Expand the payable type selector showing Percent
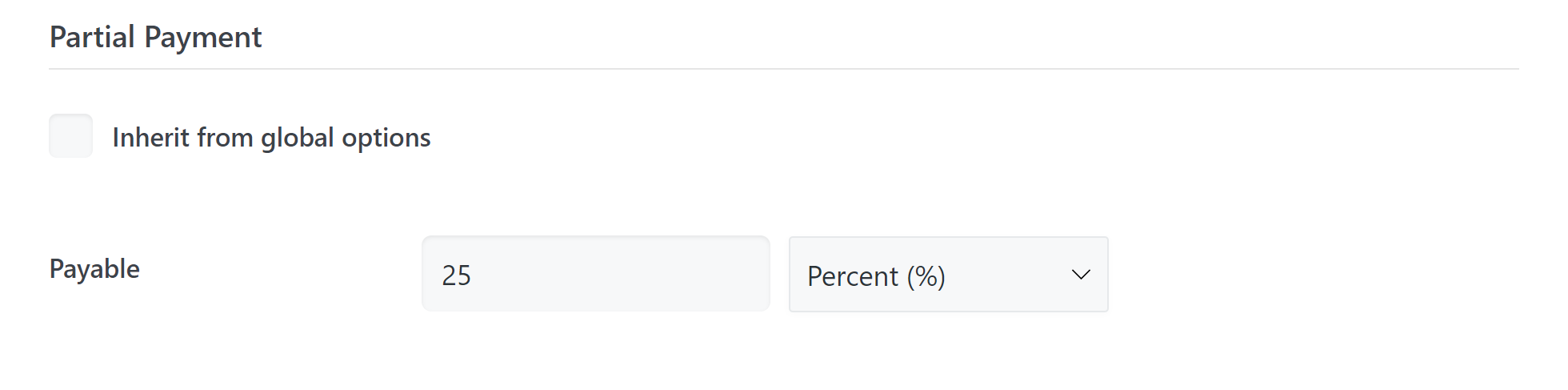The image size is (1568, 390). pyautogui.click(x=948, y=274)
